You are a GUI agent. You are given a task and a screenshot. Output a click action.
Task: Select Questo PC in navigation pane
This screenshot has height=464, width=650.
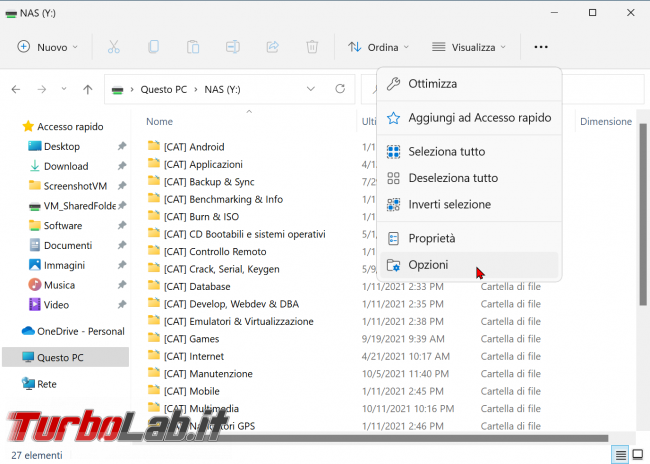tap(65, 357)
